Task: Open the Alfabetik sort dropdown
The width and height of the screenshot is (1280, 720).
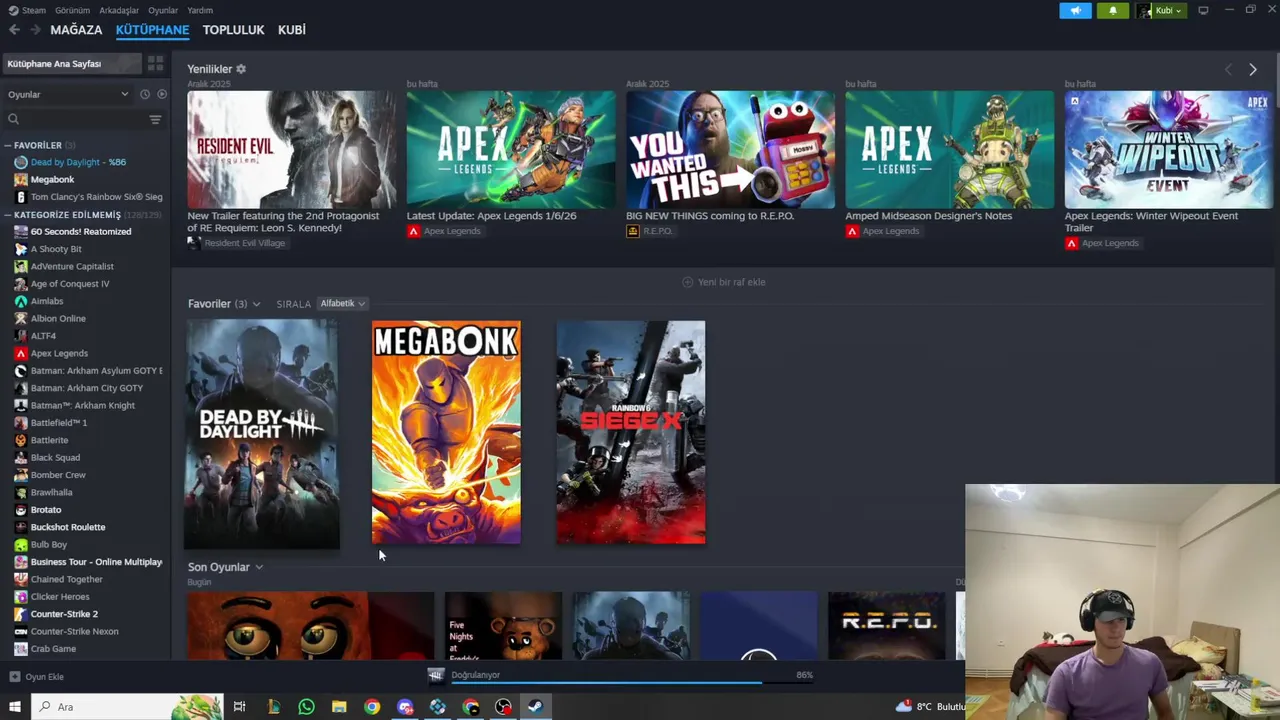Action: tap(343, 303)
